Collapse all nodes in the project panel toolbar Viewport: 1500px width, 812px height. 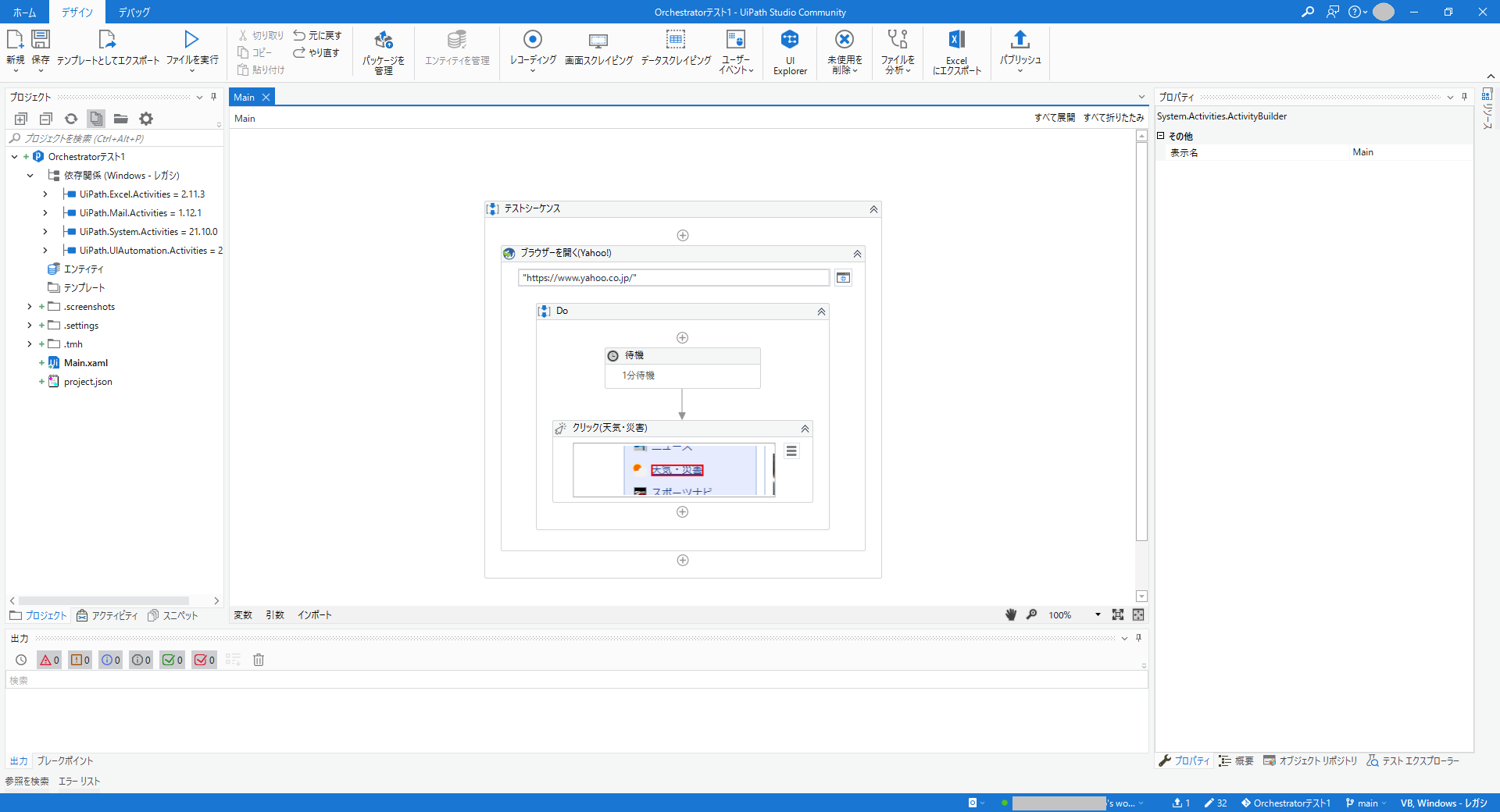point(46,119)
